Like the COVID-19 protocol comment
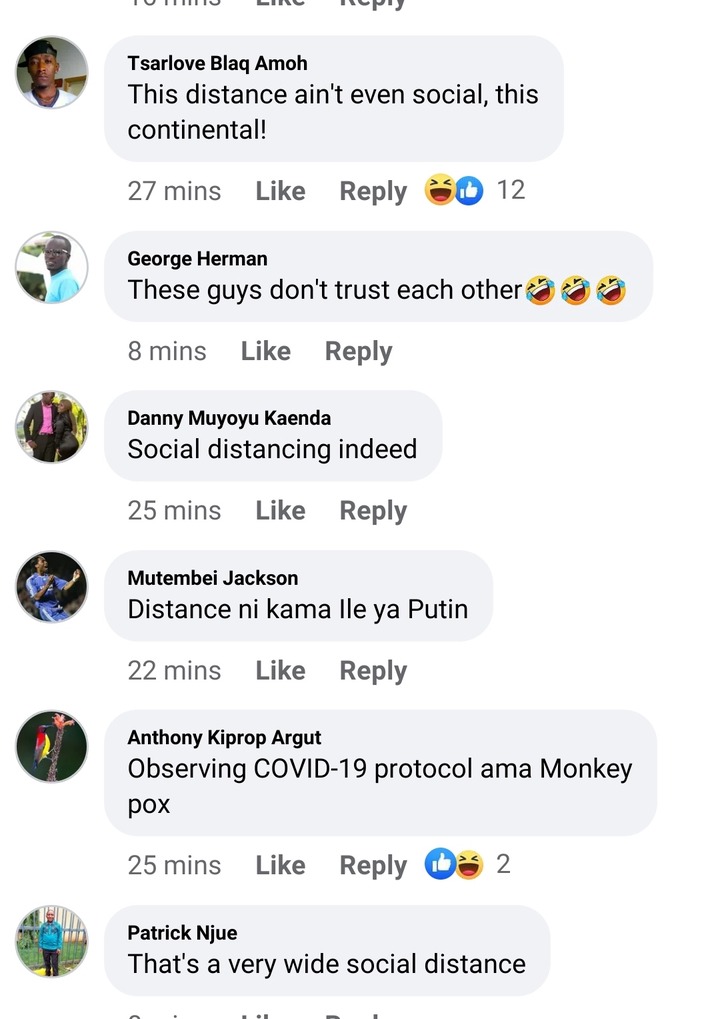 point(280,866)
